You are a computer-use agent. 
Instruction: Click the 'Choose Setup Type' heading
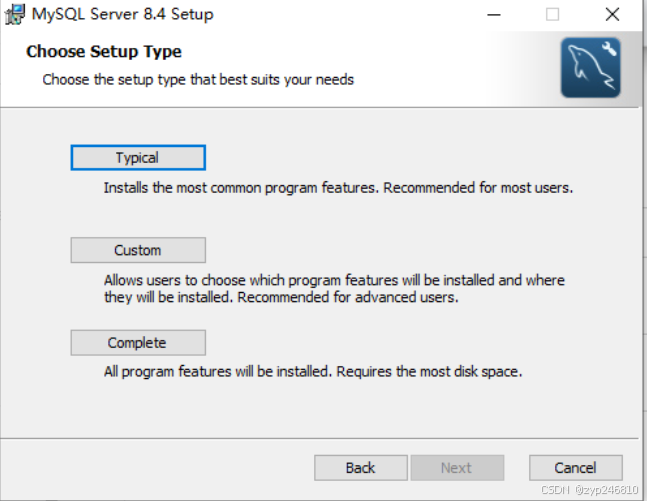point(104,52)
